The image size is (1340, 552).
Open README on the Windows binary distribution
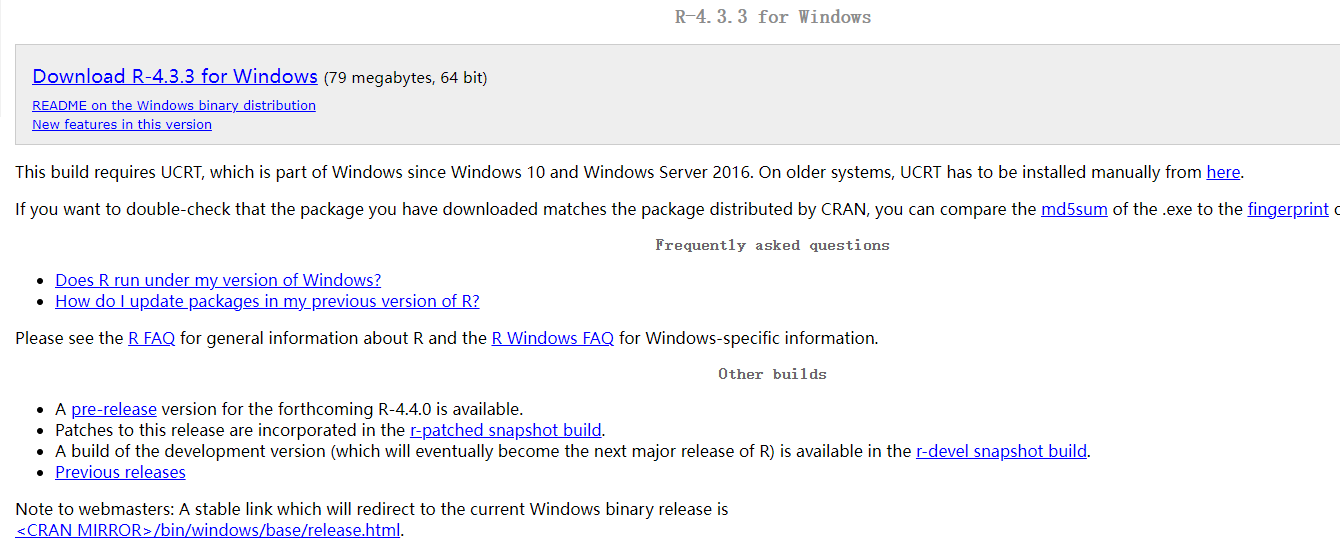[174, 105]
